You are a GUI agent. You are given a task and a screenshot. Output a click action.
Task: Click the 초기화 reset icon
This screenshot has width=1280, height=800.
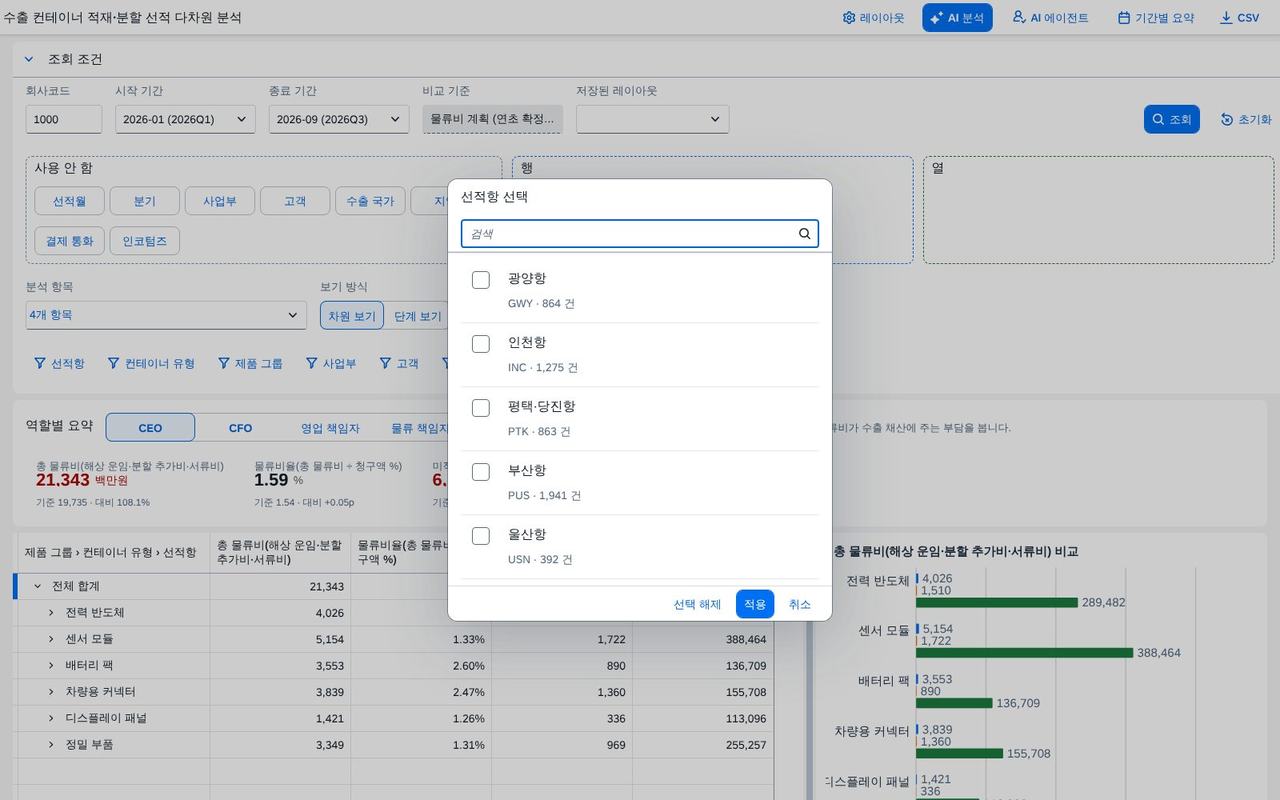1227,119
